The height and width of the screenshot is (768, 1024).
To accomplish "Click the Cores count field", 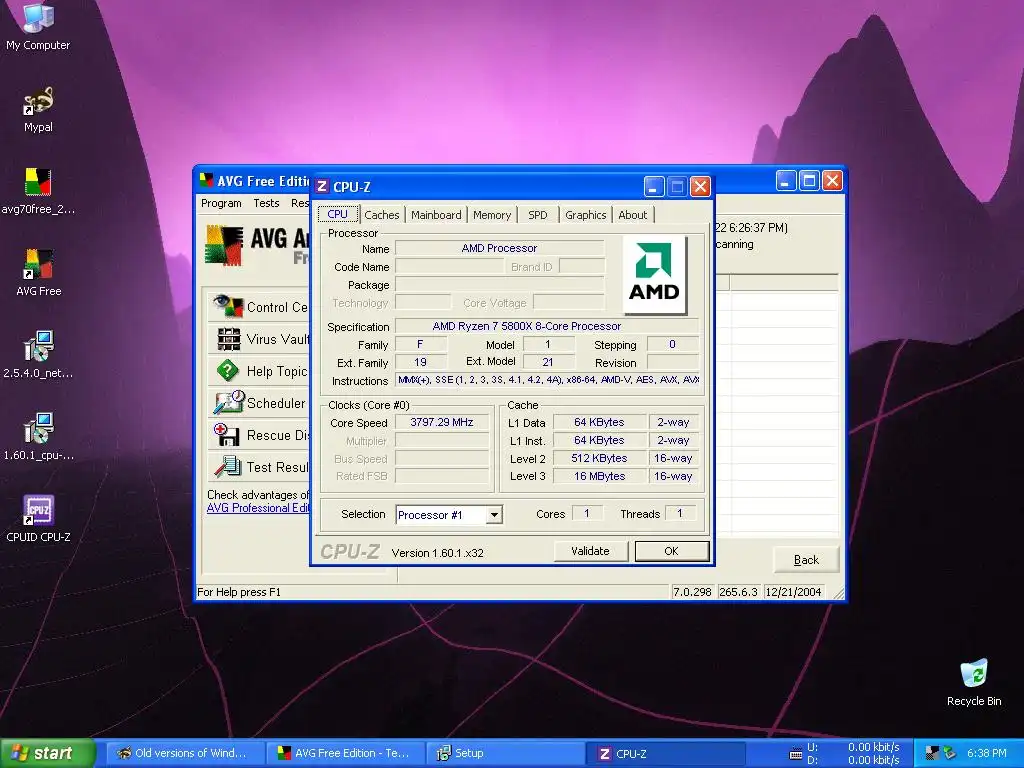I will [587, 513].
